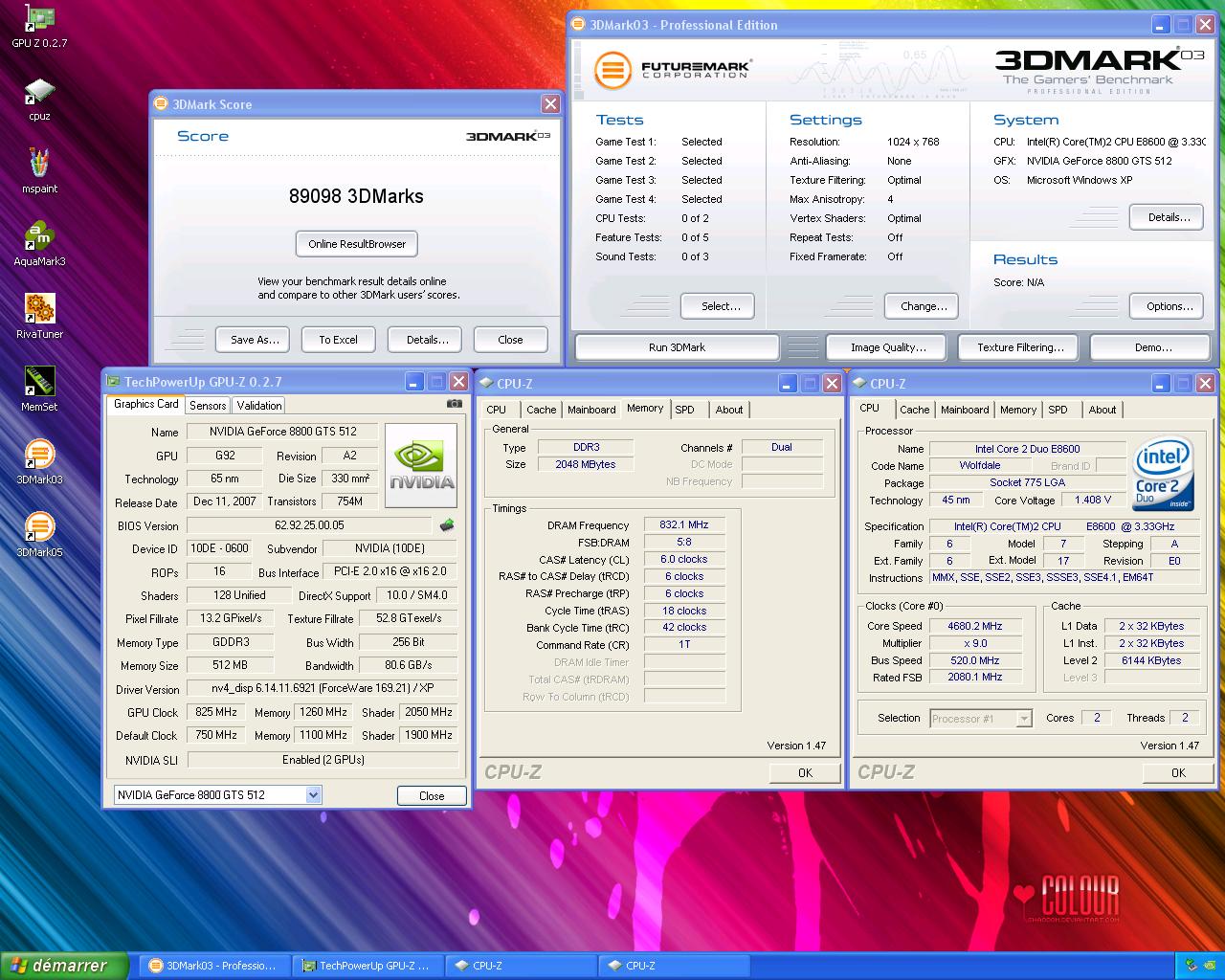Open the About tab in the memory CPU-Z window

(x=729, y=410)
